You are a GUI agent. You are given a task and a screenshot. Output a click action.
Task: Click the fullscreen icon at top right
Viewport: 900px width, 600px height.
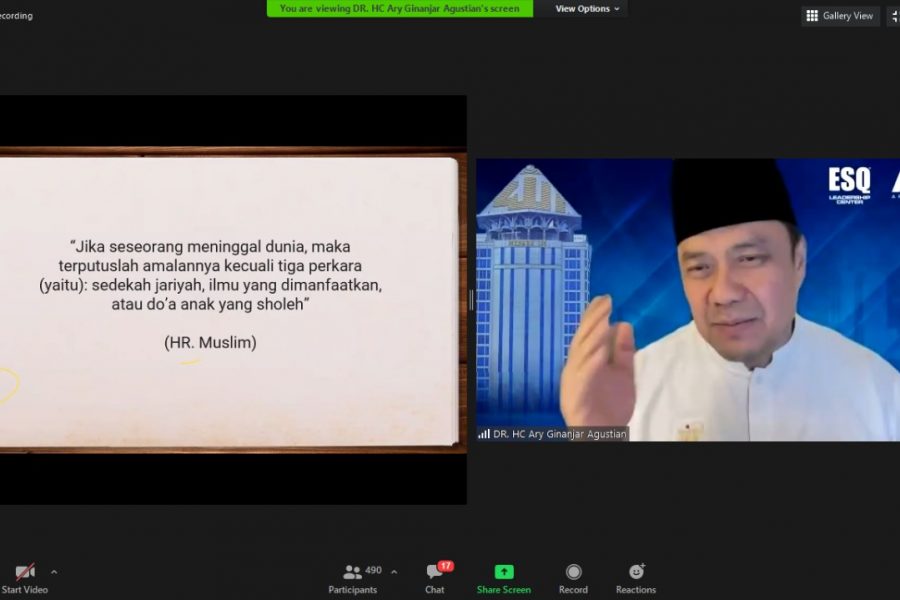click(x=894, y=16)
